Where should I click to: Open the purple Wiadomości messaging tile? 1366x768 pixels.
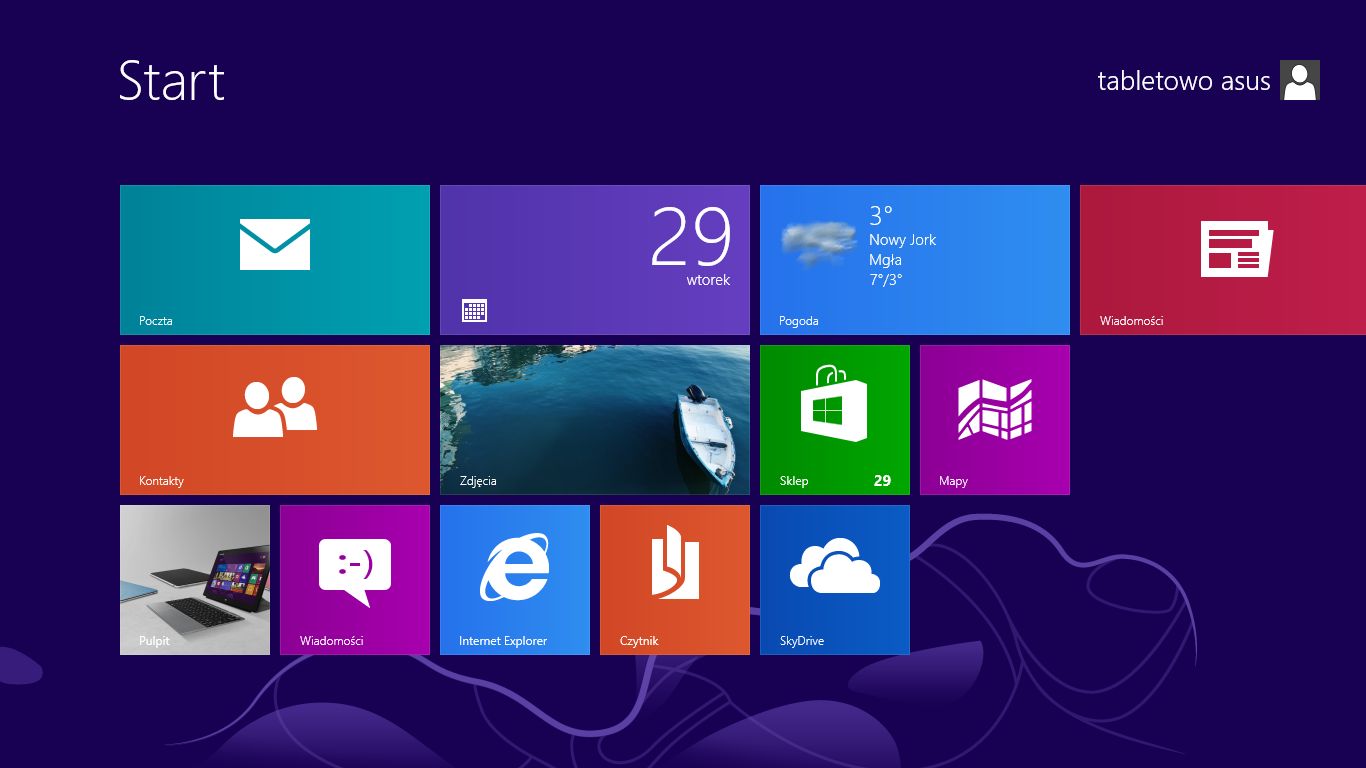(x=355, y=580)
